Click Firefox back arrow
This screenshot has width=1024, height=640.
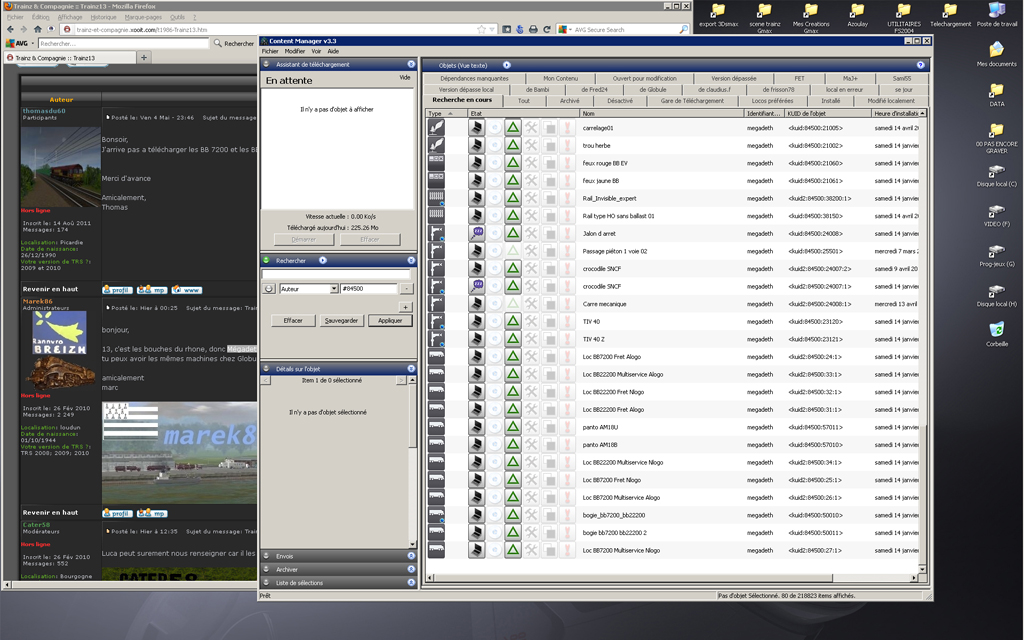[10, 29]
